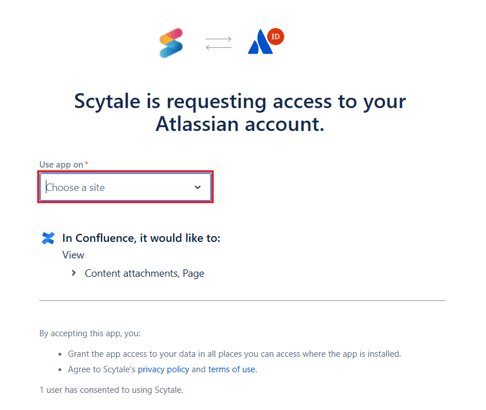Click the "1 user has consented" notice

111,390
